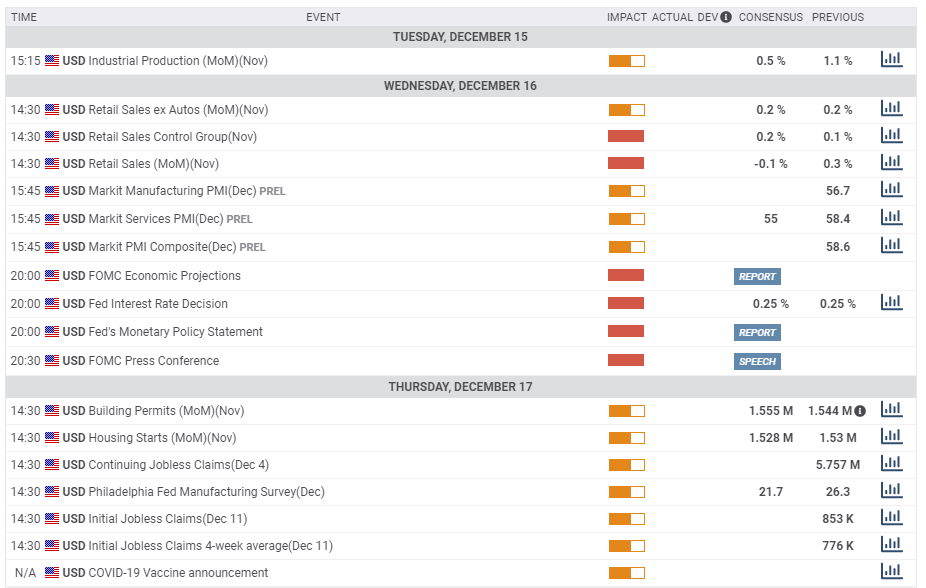Open Fed's Monetary Policy Statement report button
926x588 pixels.
[x=757, y=332]
